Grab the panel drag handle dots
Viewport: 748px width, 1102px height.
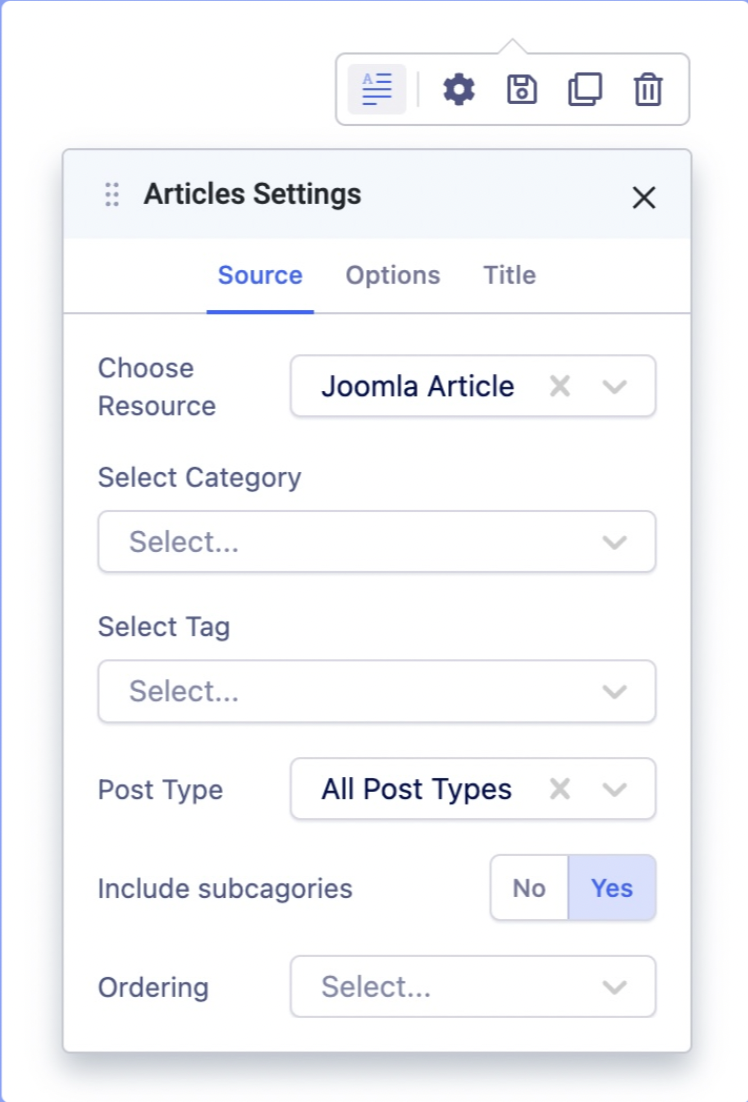(x=112, y=195)
